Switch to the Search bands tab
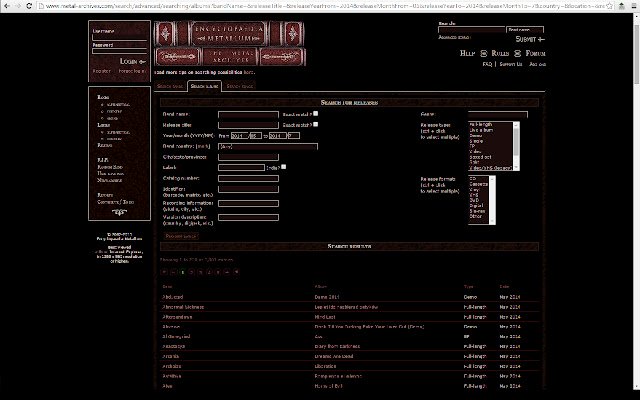The height and width of the screenshot is (400, 640). [x=170, y=86]
